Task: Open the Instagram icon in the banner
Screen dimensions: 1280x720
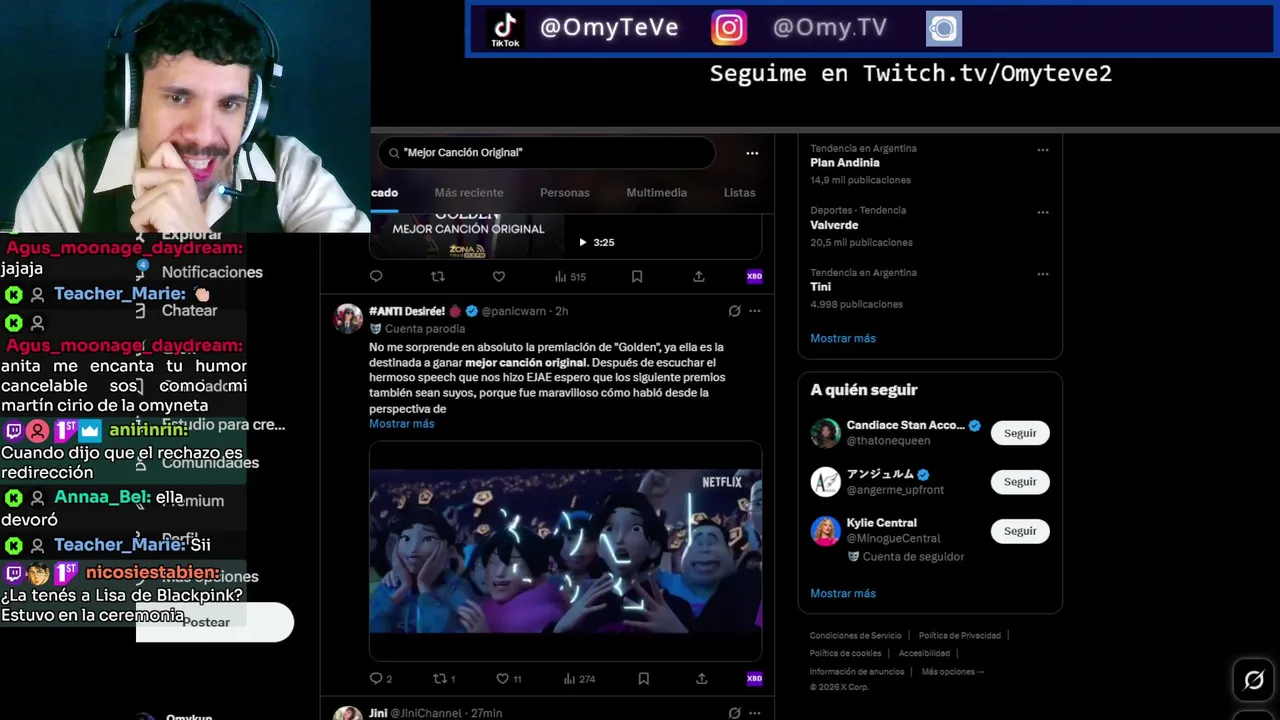Action: 729,28
